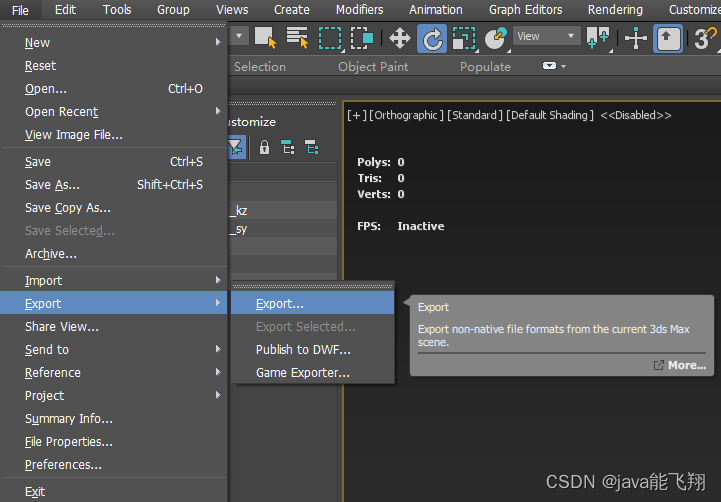Toggle the Window/Crossing selection icon
Viewport: 721px width, 502px height.
coord(361,38)
